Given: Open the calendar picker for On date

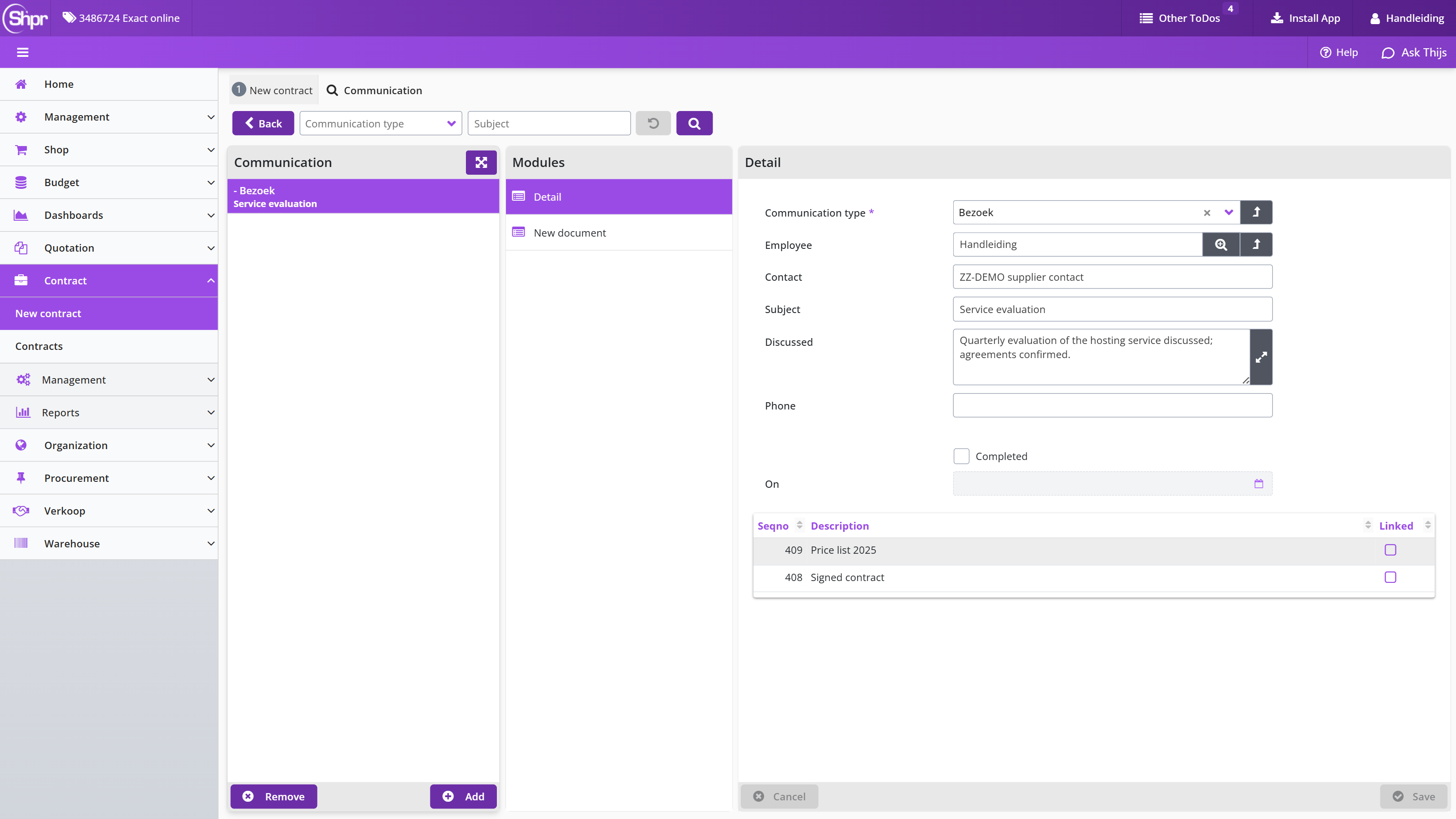Looking at the screenshot, I should pos(1259,484).
